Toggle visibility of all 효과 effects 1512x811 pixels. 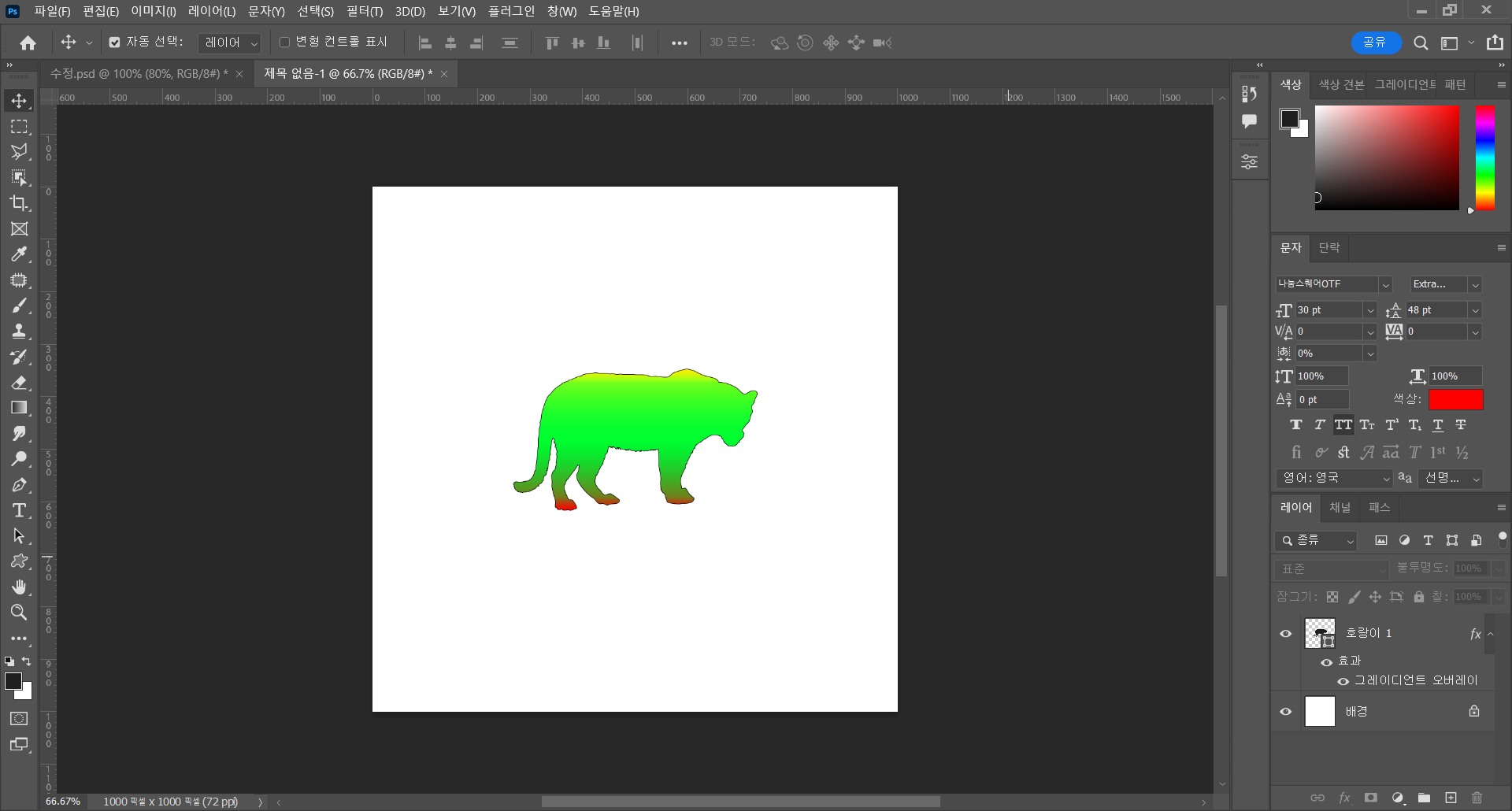tap(1327, 661)
